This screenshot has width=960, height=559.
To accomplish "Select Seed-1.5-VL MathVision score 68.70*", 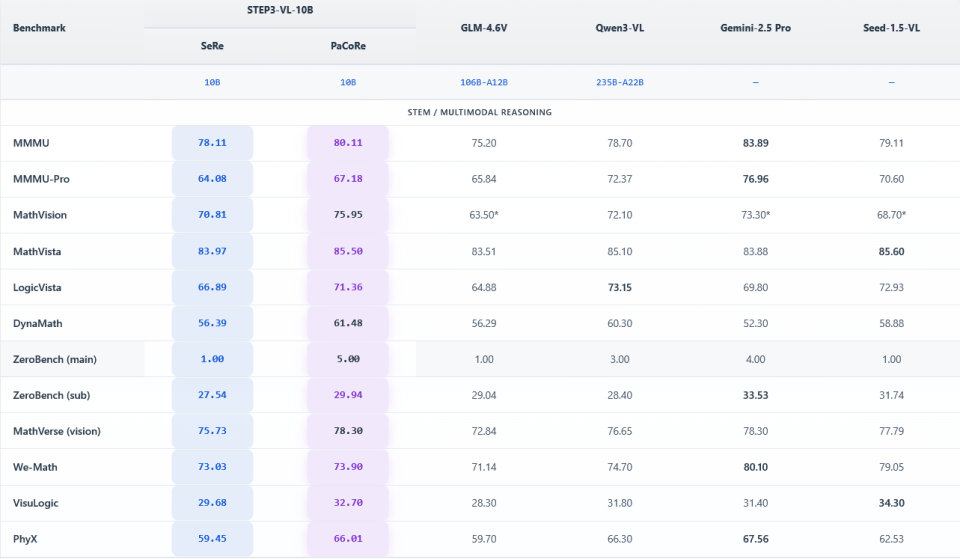I will click(x=891, y=215).
